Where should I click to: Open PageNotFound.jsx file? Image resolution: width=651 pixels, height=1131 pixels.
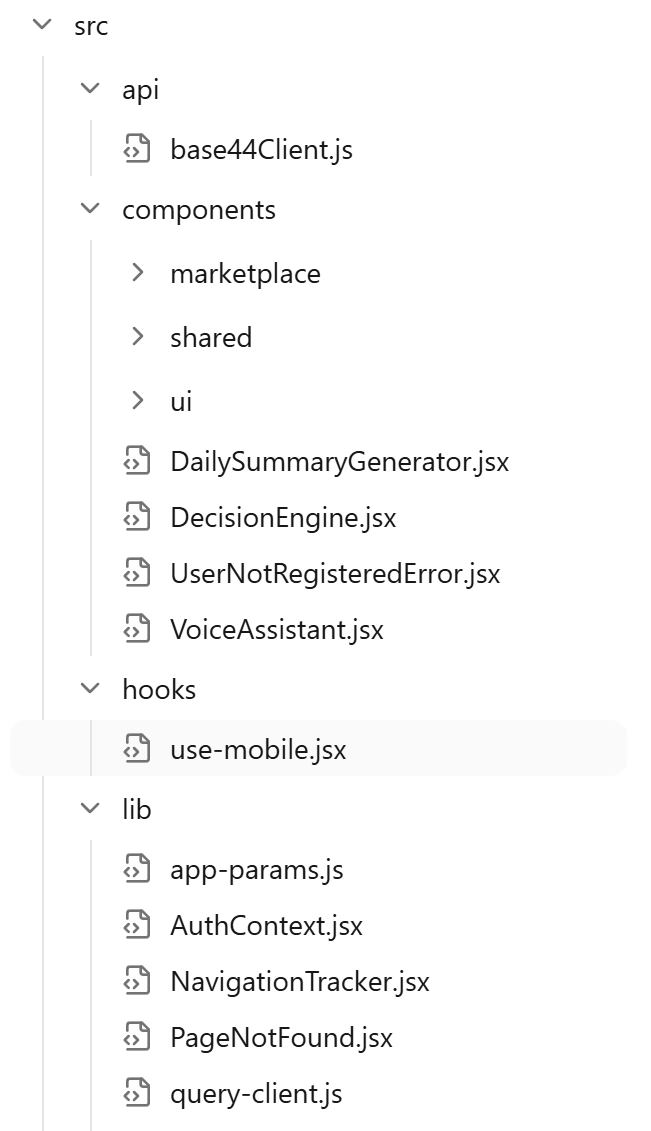tap(281, 1038)
